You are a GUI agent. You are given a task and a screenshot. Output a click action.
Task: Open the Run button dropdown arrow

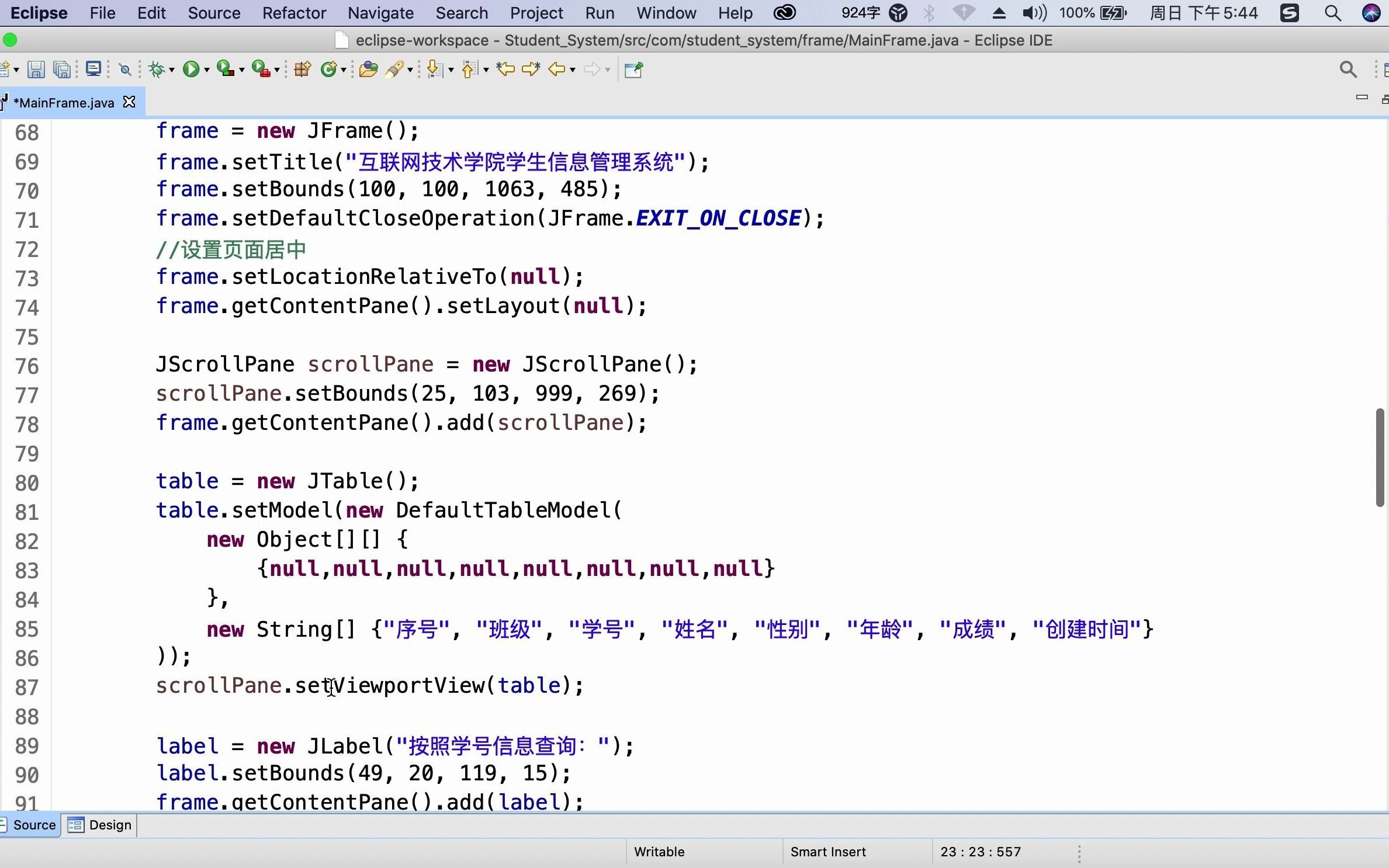click(207, 70)
